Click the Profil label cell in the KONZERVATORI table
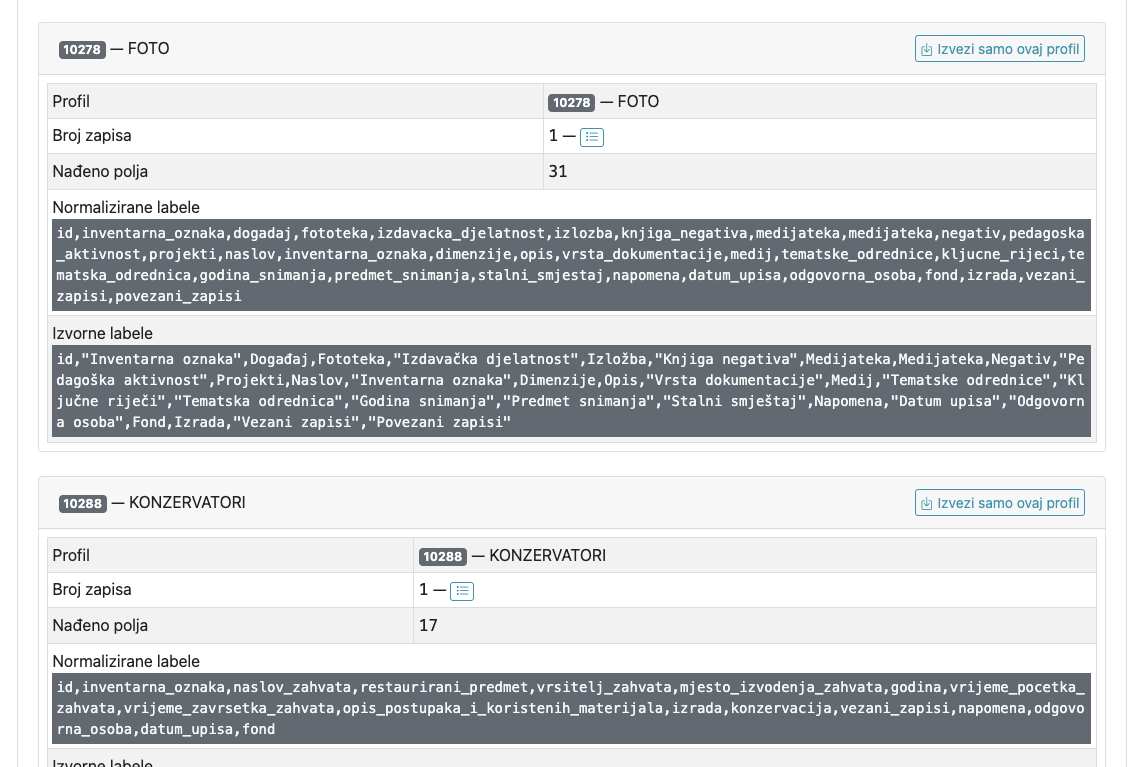 pyautogui.click(x=230, y=556)
